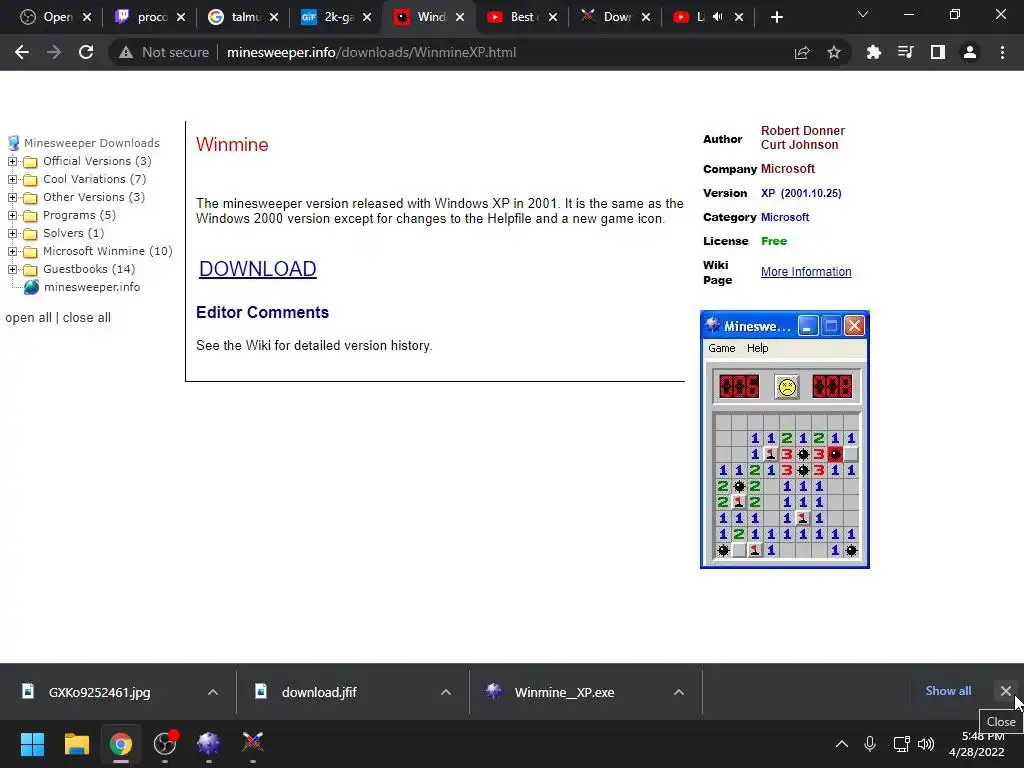Open OBS Studio from taskbar
Screen dimensions: 1024x768
tap(165, 743)
